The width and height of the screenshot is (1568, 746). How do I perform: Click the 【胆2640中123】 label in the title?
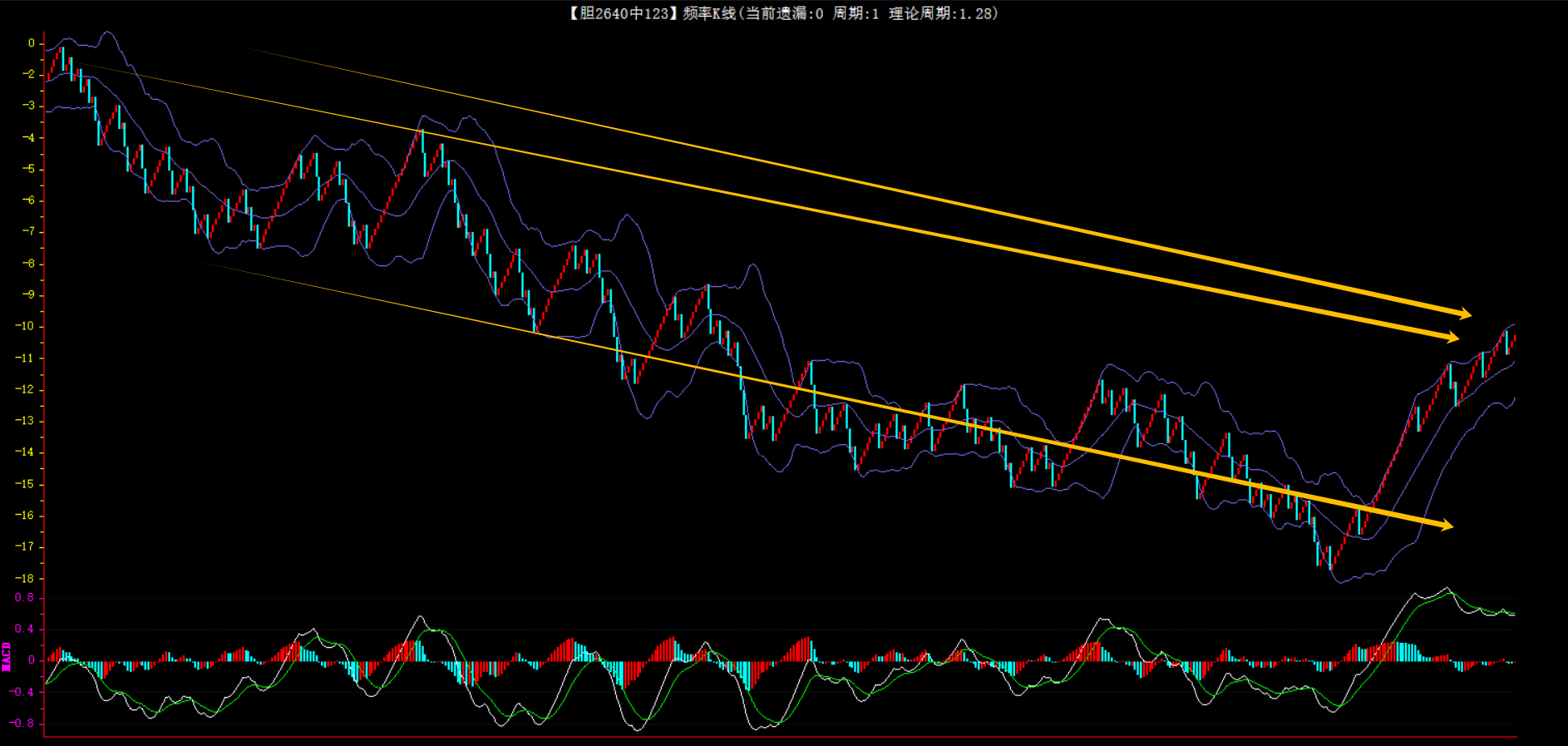point(622,13)
